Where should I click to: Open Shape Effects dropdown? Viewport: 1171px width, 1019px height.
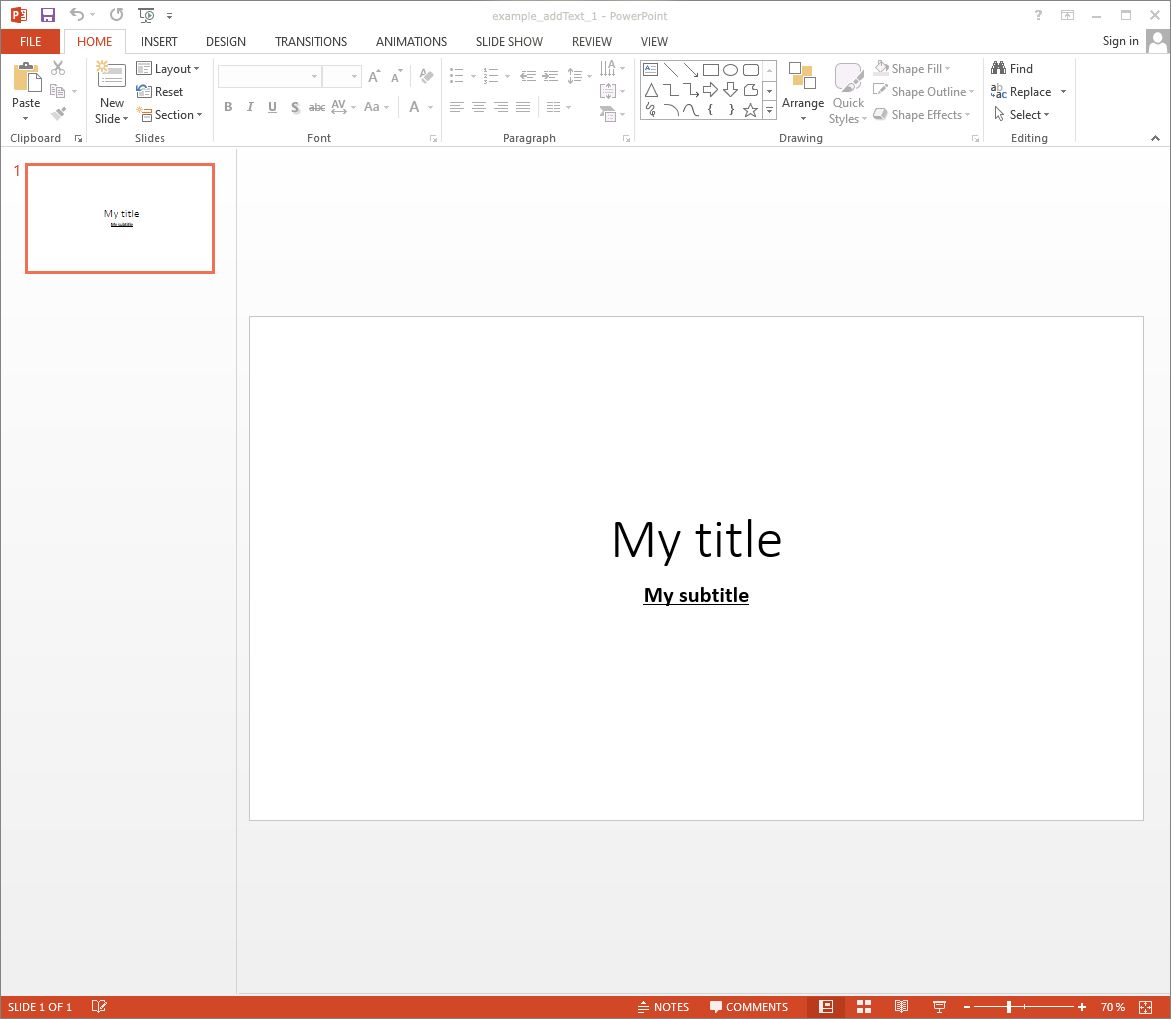point(922,114)
